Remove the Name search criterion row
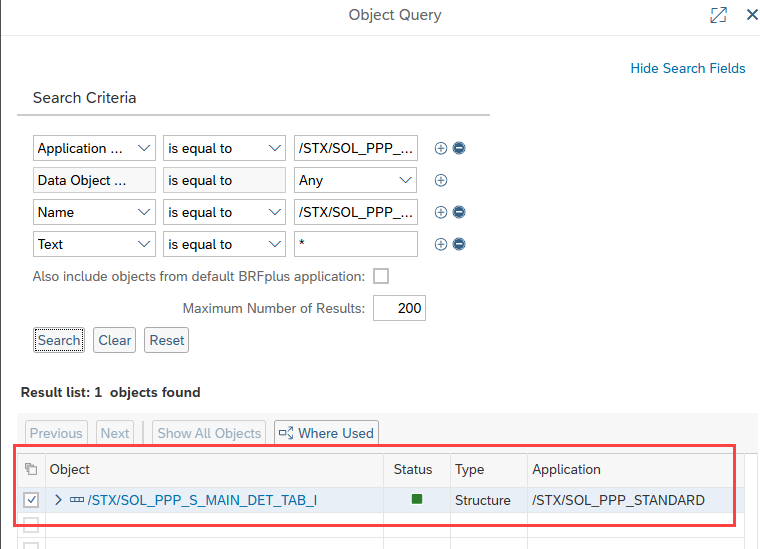The height and width of the screenshot is (549, 760). tap(459, 212)
